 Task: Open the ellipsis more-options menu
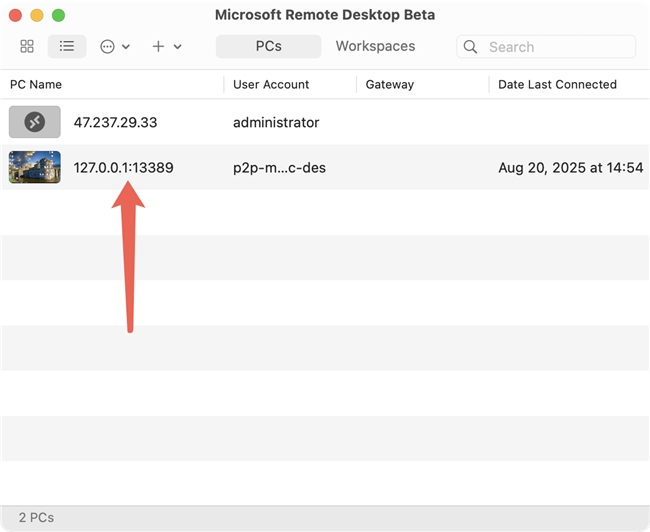point(115,47)
